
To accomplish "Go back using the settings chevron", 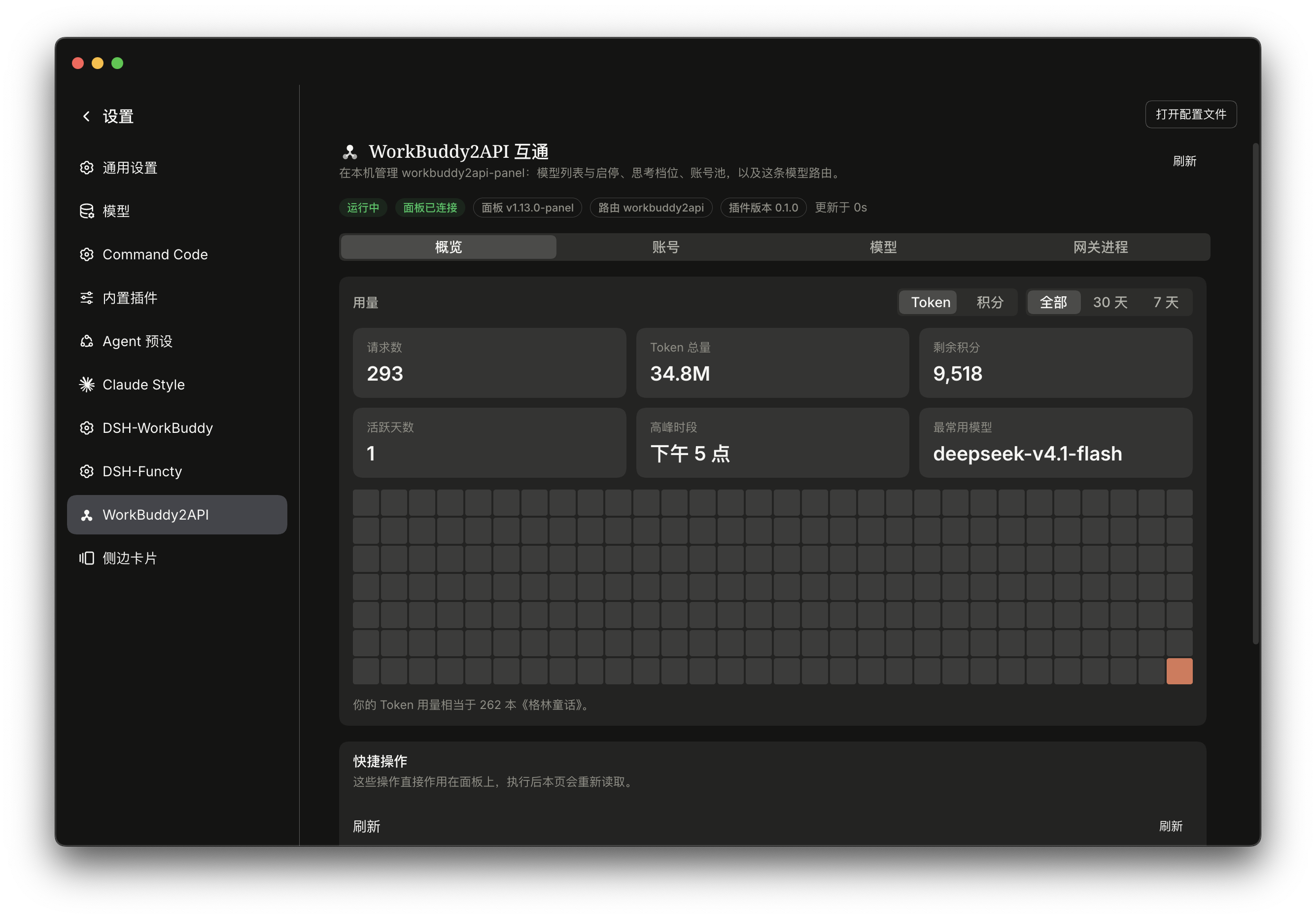I will click(87, 116).
